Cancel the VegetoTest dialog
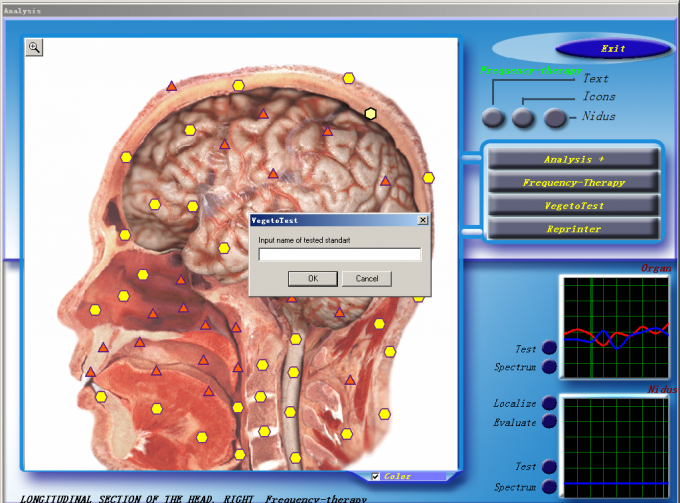Viewport: 680px width, 503px height. (x=367, y=279)
